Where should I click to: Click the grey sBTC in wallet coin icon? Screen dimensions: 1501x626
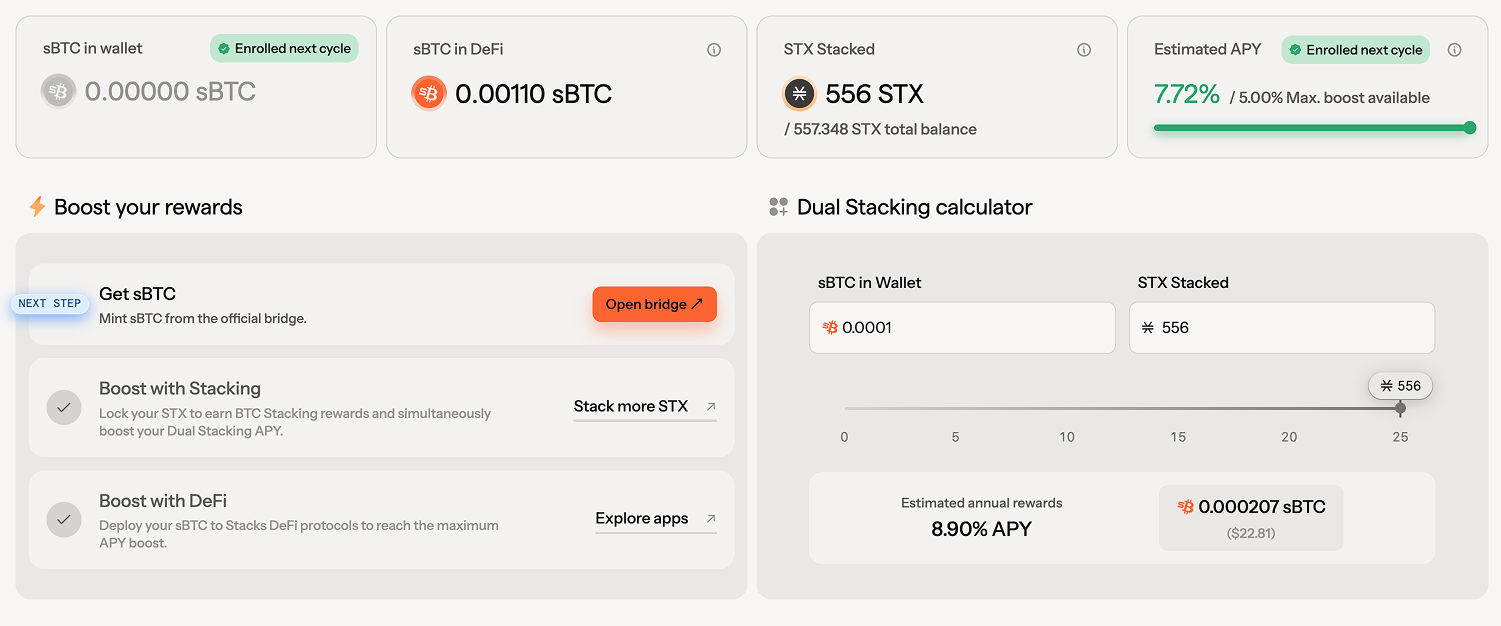coord(58,92)
